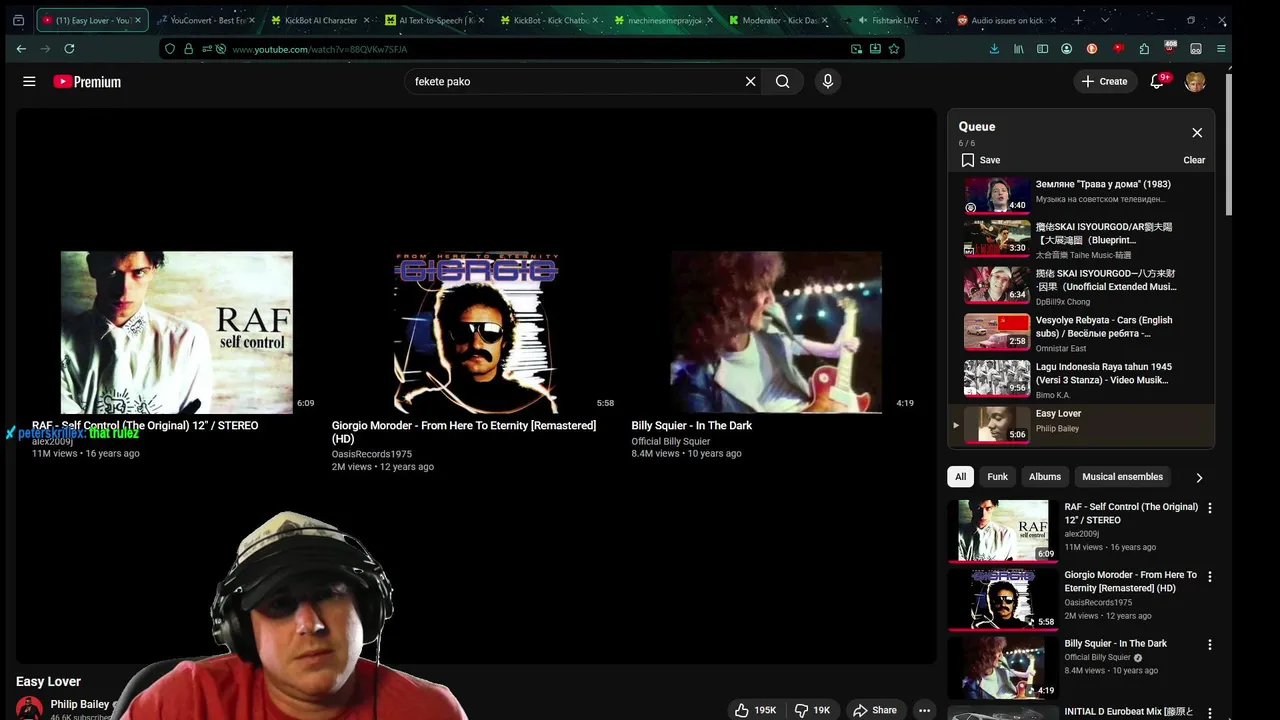1280x720 pixels.
Task: Switch to the KickBot AI Character tab
Action: [321, 20]
